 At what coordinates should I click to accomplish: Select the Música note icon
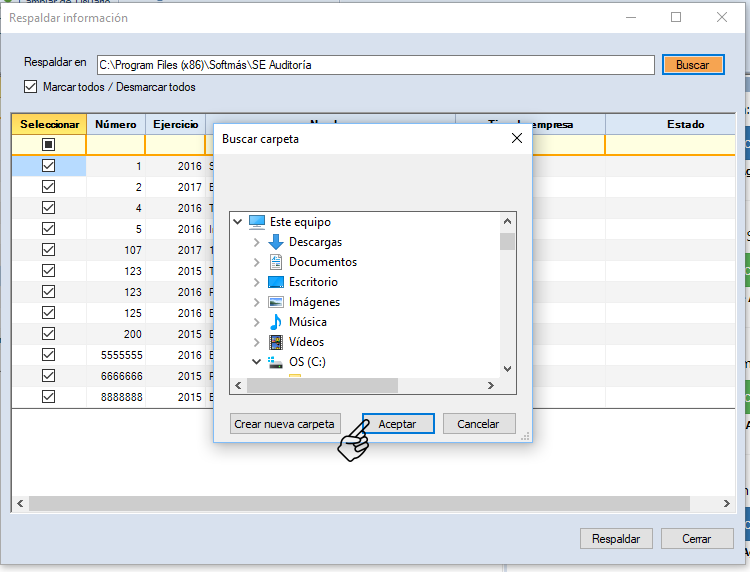[276, 322]
